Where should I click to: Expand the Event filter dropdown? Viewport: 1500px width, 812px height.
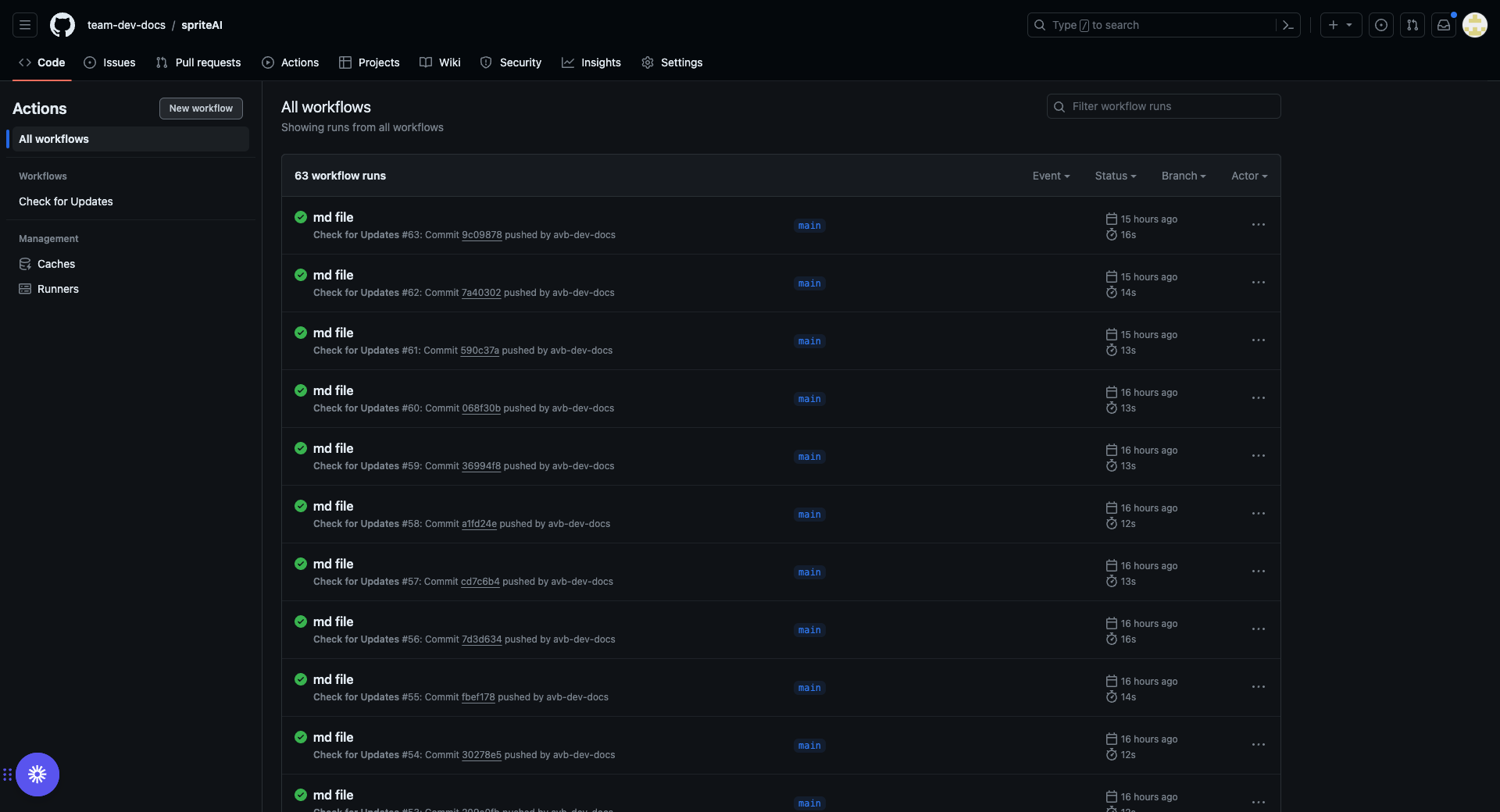tap(1051, 176)
